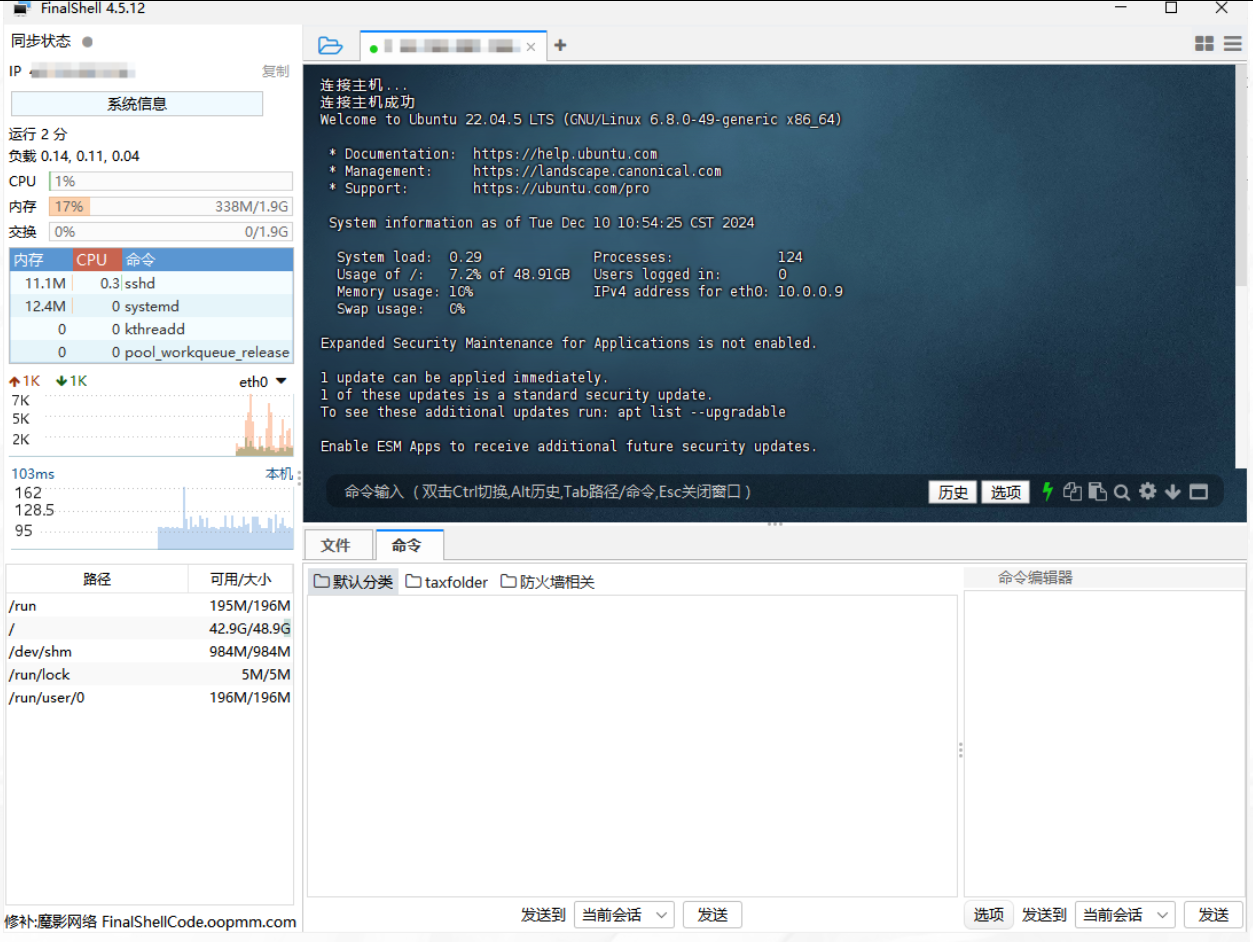Image resolution: width=1253 pixels, height=942 pixels.
Task: Switch to the 文件 tab
Action: click(x=336, y=545)
